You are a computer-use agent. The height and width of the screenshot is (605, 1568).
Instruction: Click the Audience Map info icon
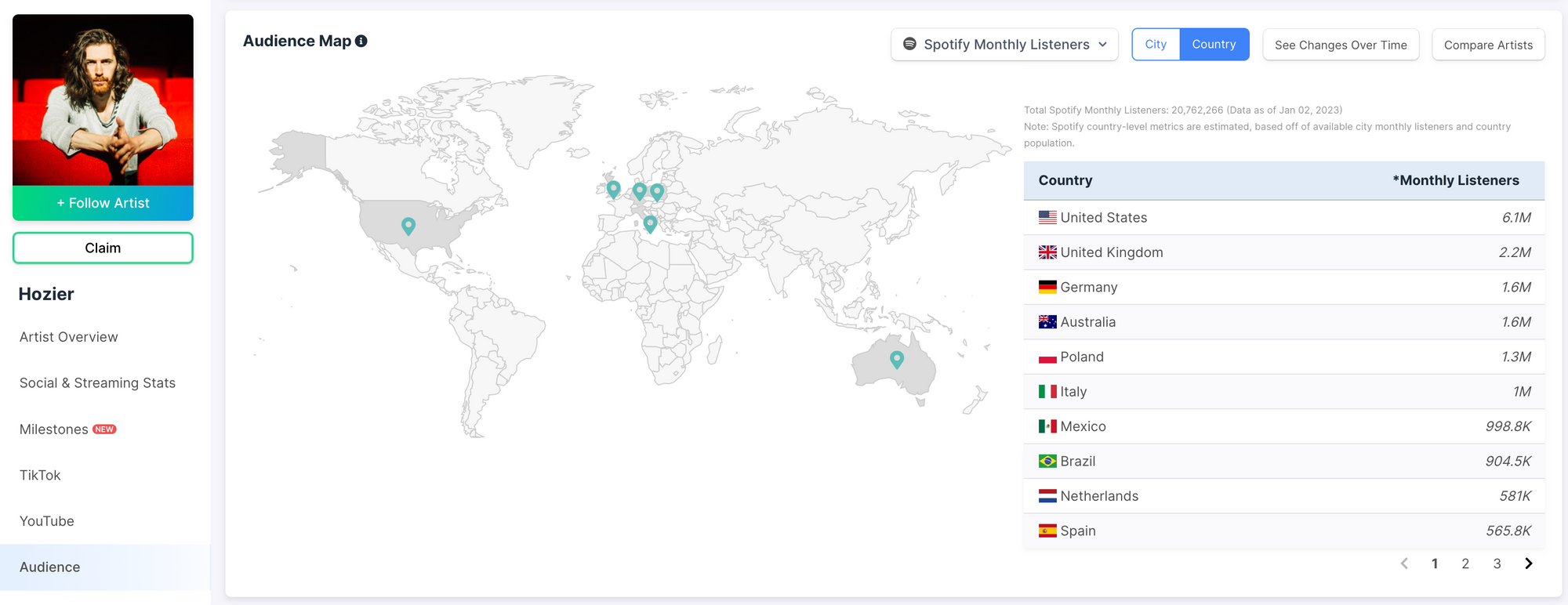(361, 41)
